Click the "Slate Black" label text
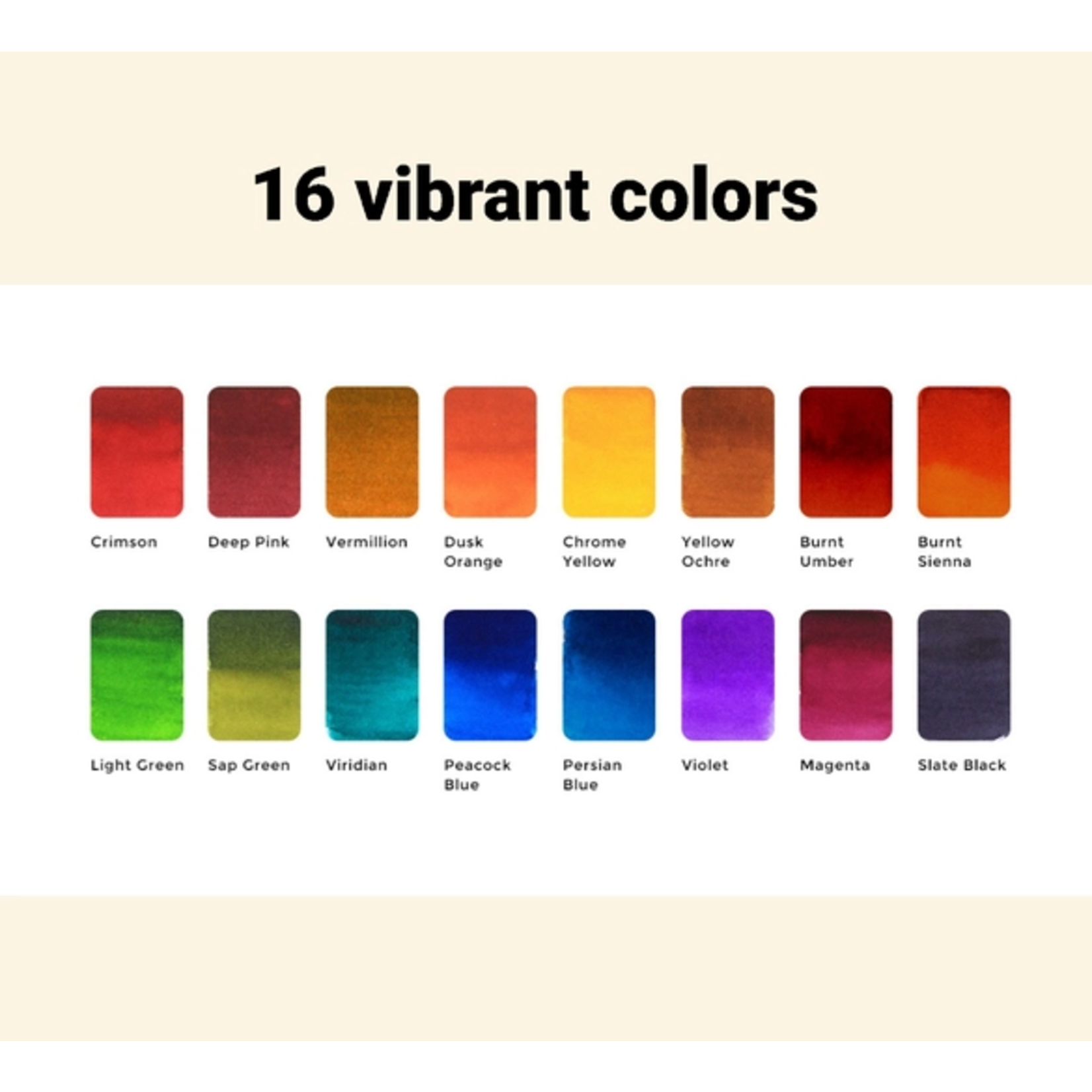Image resolution: width=1092 pixels, height=1092 pixels. coord(962,765)
